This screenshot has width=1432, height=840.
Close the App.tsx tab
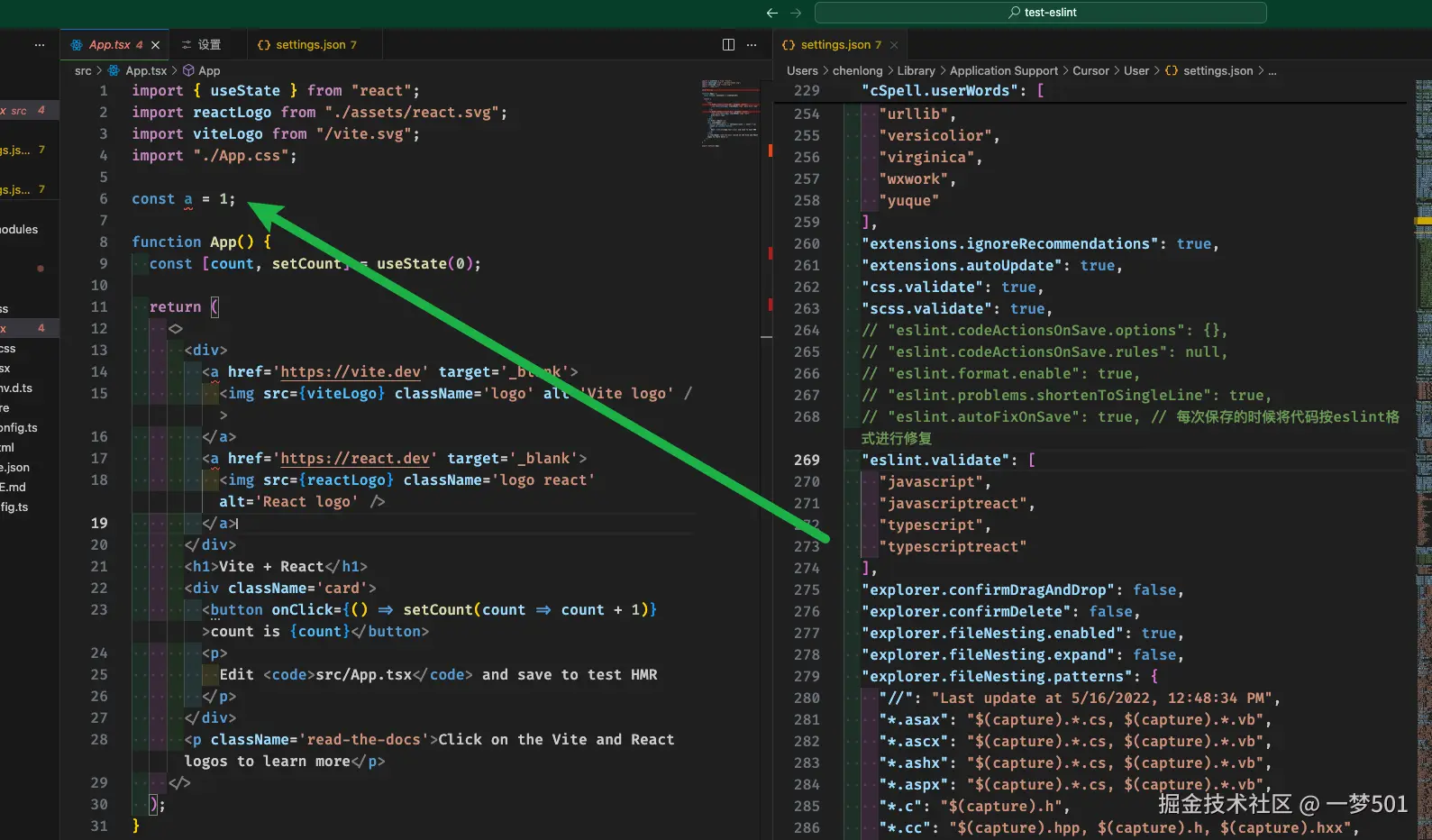pyautogui.click(x=156, y=45)
